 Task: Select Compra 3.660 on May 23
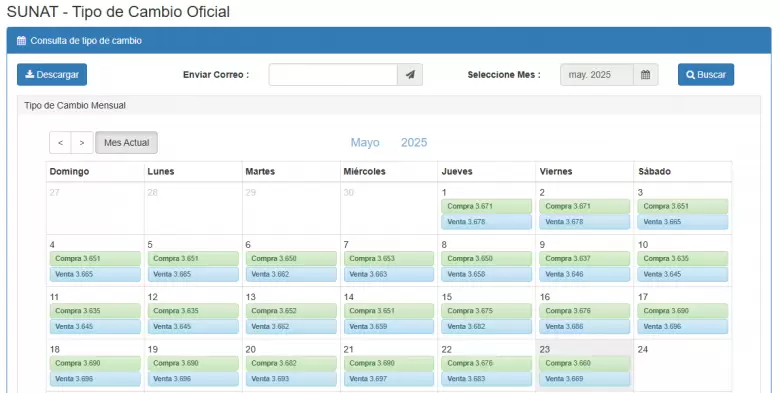tap(585, 364)
